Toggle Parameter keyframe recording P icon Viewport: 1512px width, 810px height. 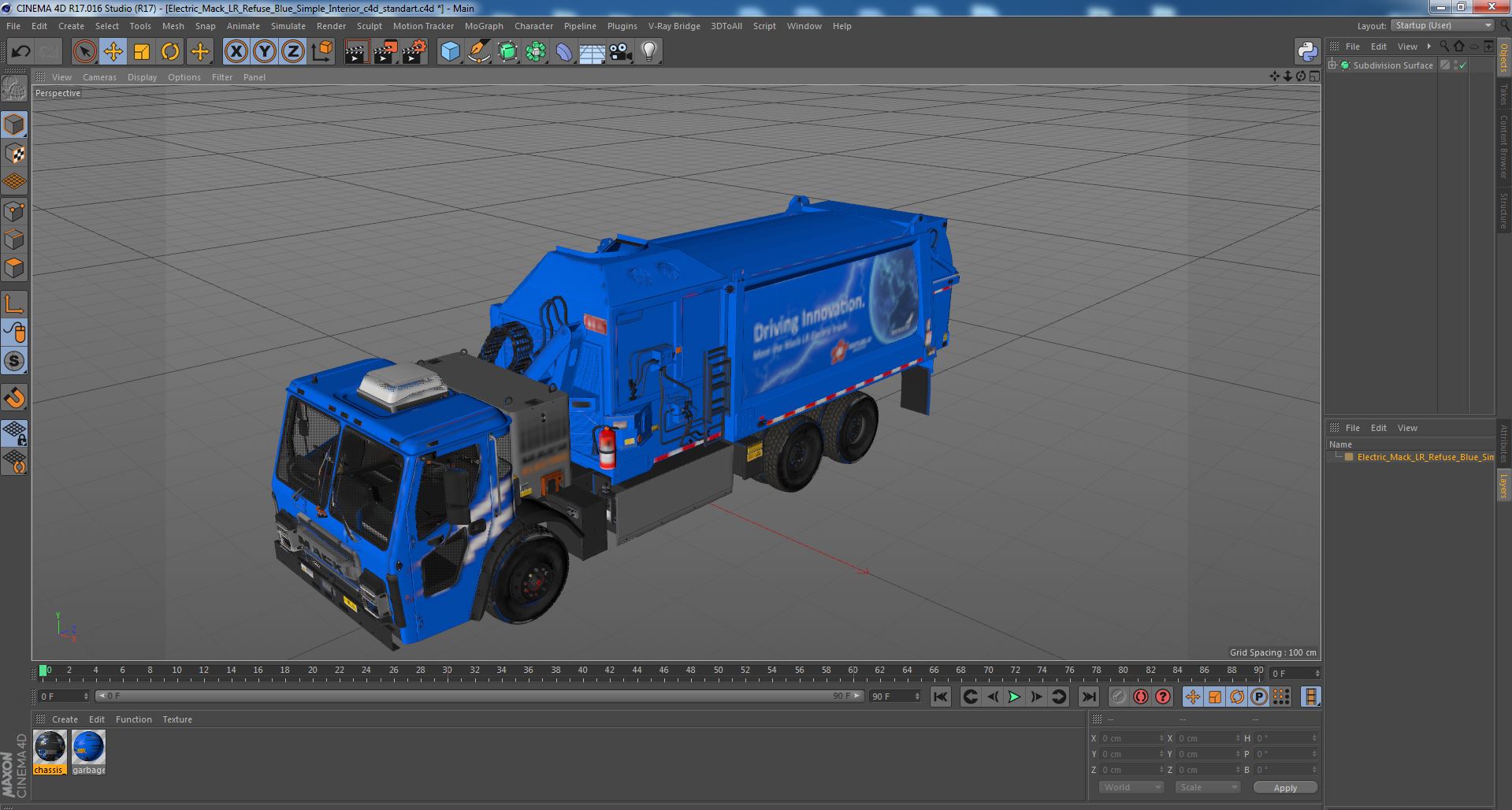point(1258,697)
